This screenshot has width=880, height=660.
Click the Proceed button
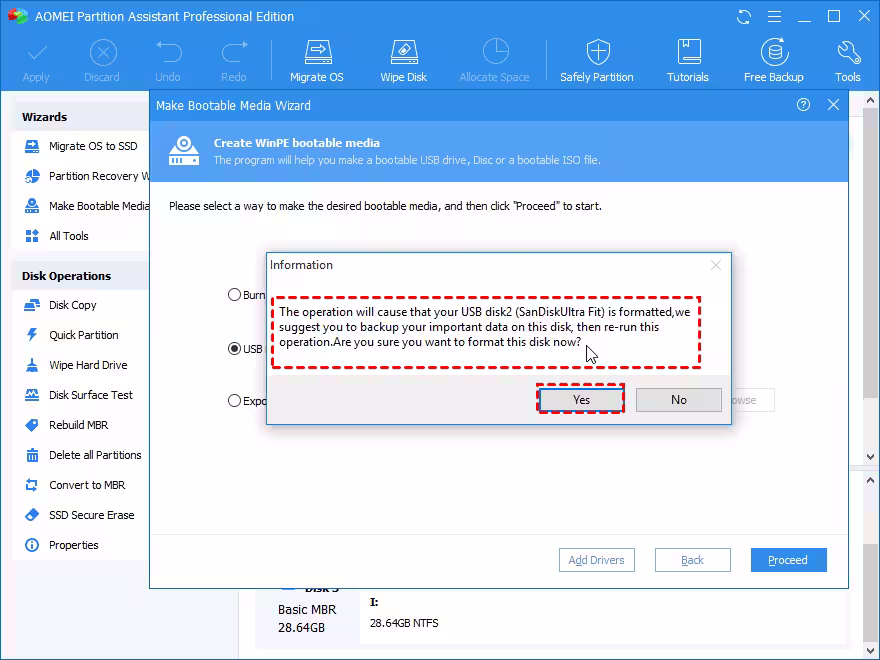[x=789, y=560]
